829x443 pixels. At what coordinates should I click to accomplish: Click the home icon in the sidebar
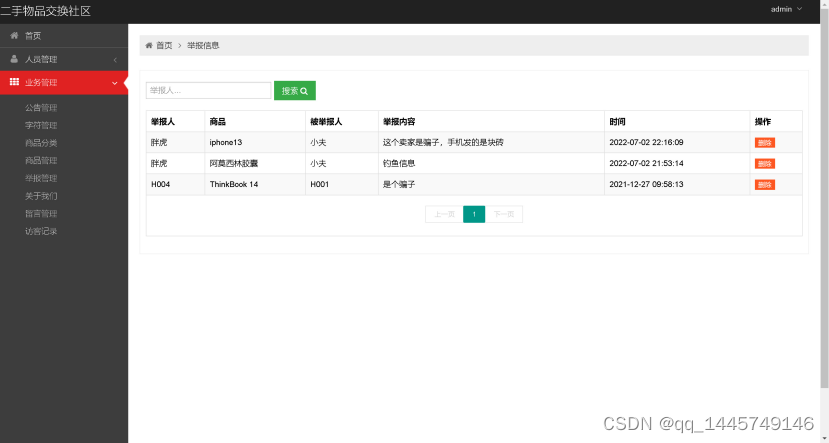coord(14,35)
